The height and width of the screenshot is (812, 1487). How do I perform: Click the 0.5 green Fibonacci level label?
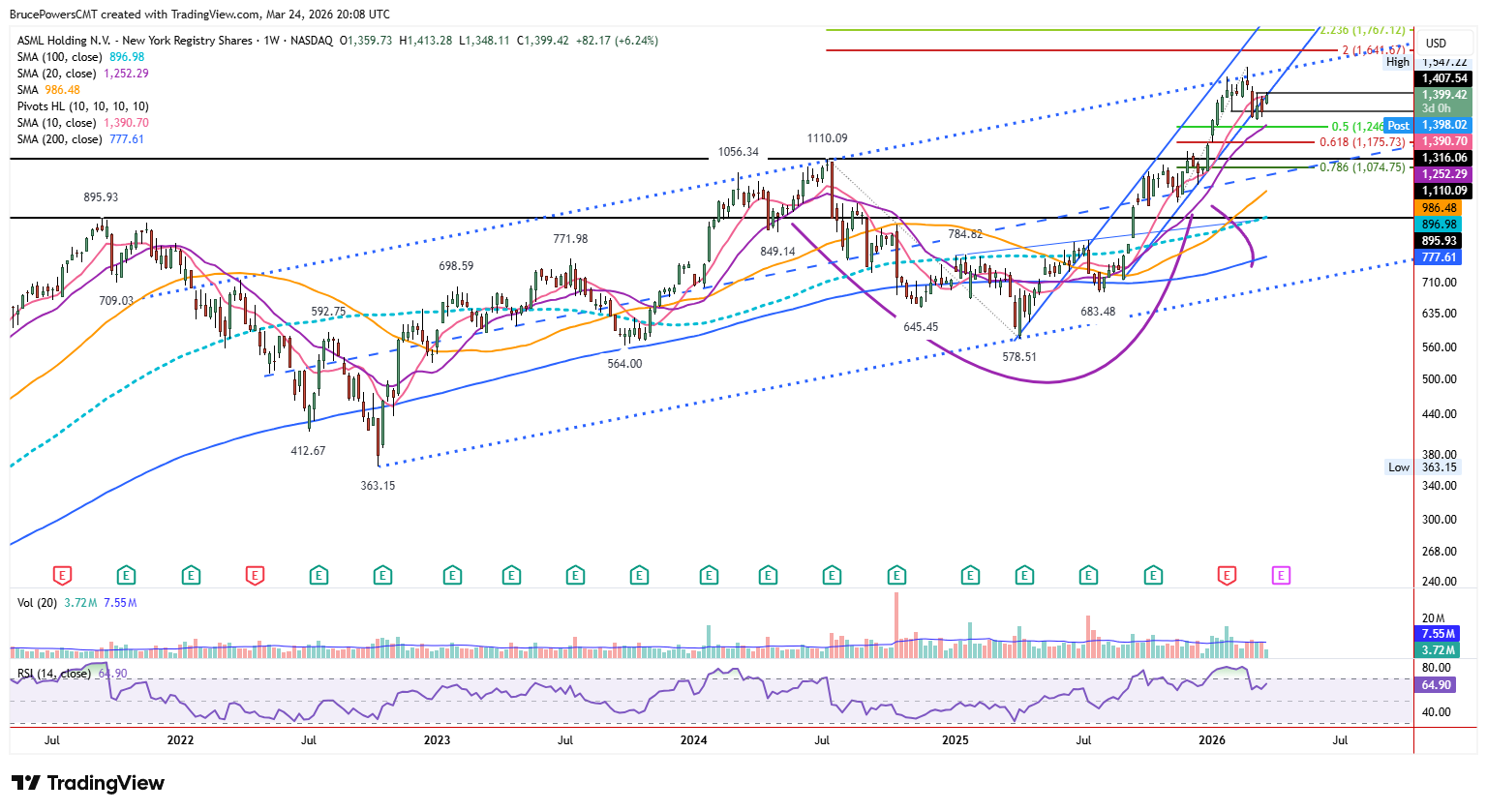[1357, 127]
